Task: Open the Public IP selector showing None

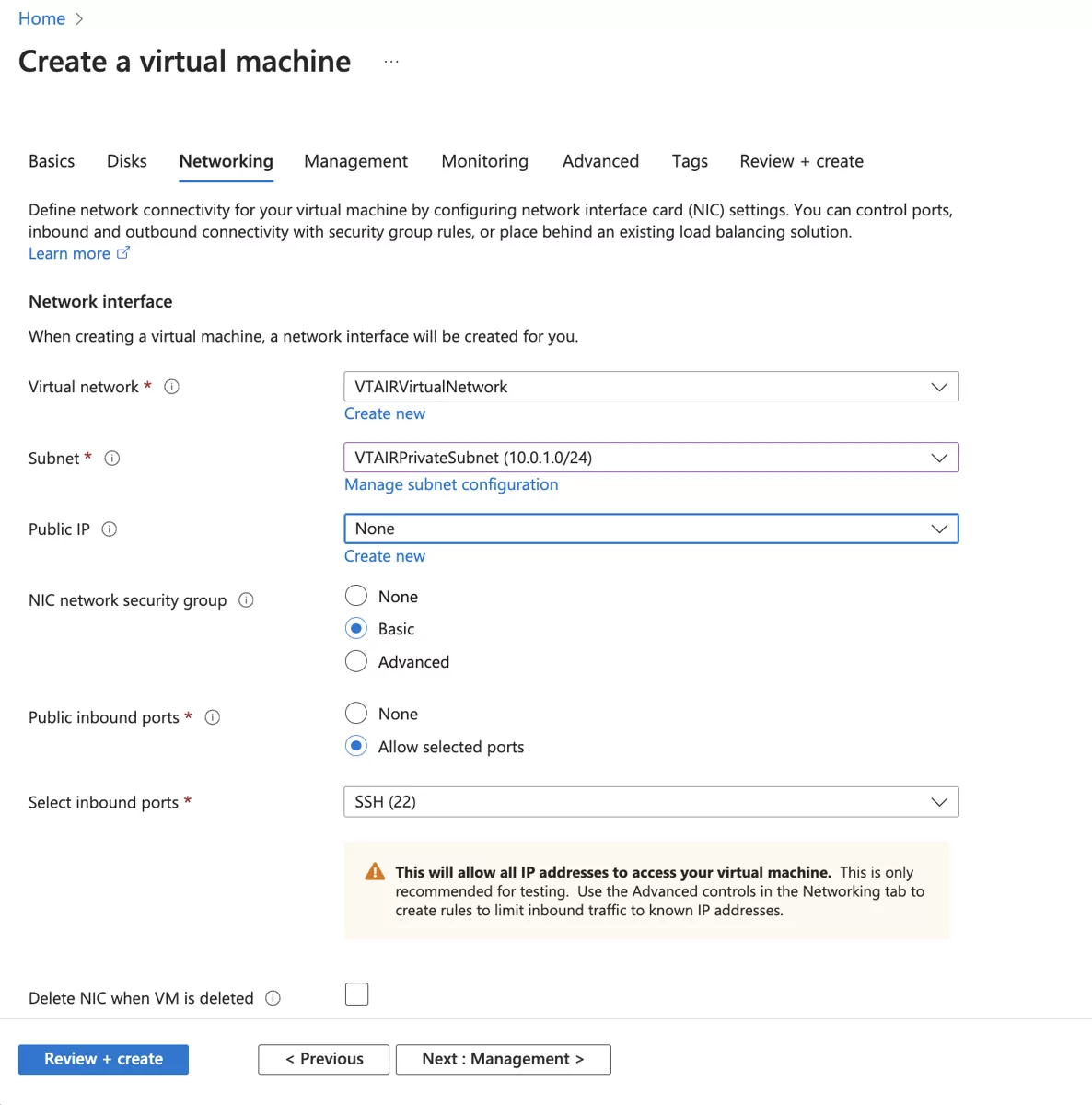Action: 651,529
